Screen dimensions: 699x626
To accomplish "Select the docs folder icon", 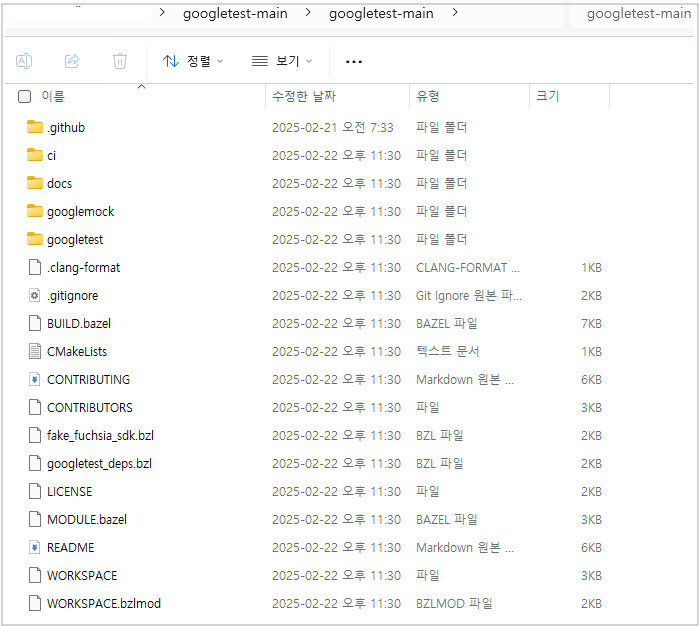I will (35, 183).
